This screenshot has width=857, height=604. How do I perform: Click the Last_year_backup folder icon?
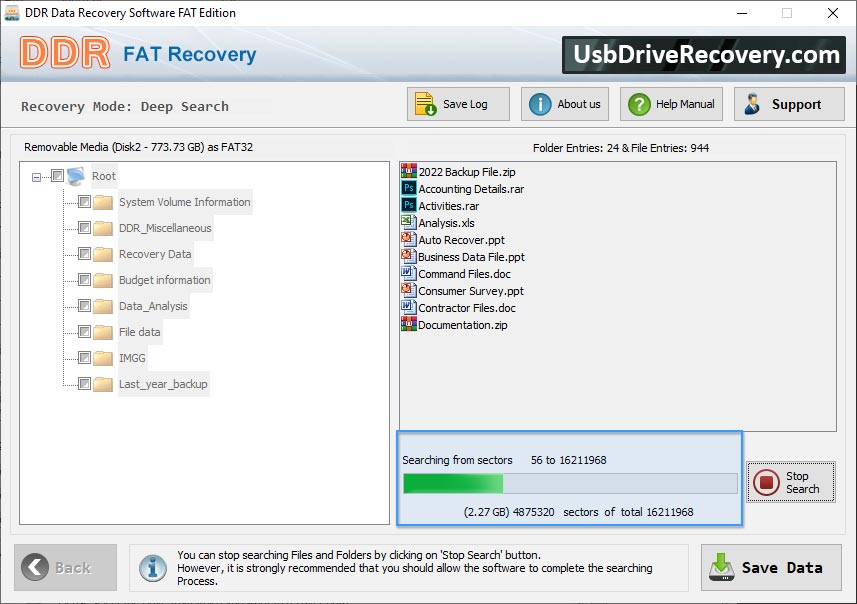tap(103, 384)
